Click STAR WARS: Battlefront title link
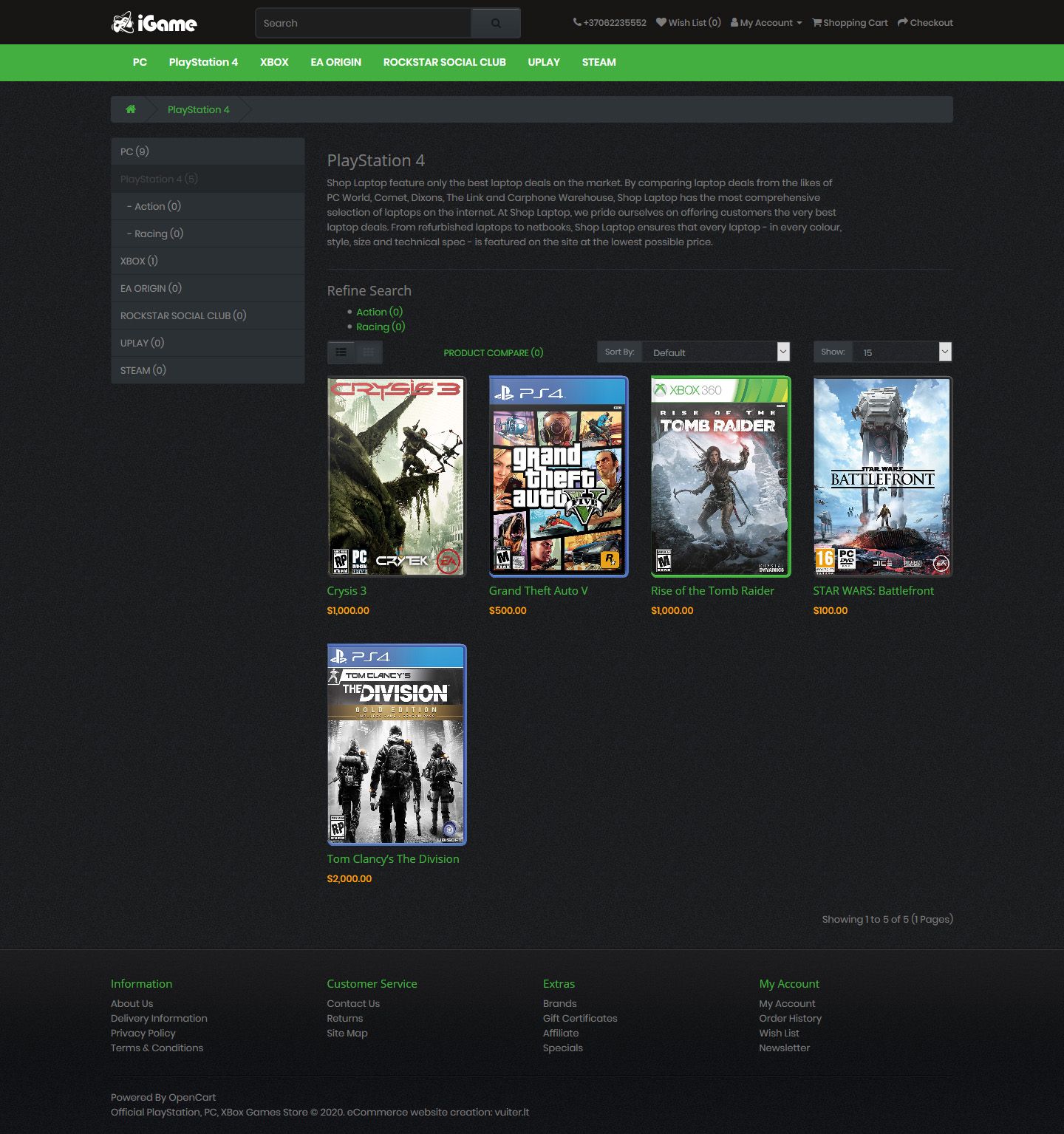This screenshot has width=1064, height=1134. tap(873, 590)
